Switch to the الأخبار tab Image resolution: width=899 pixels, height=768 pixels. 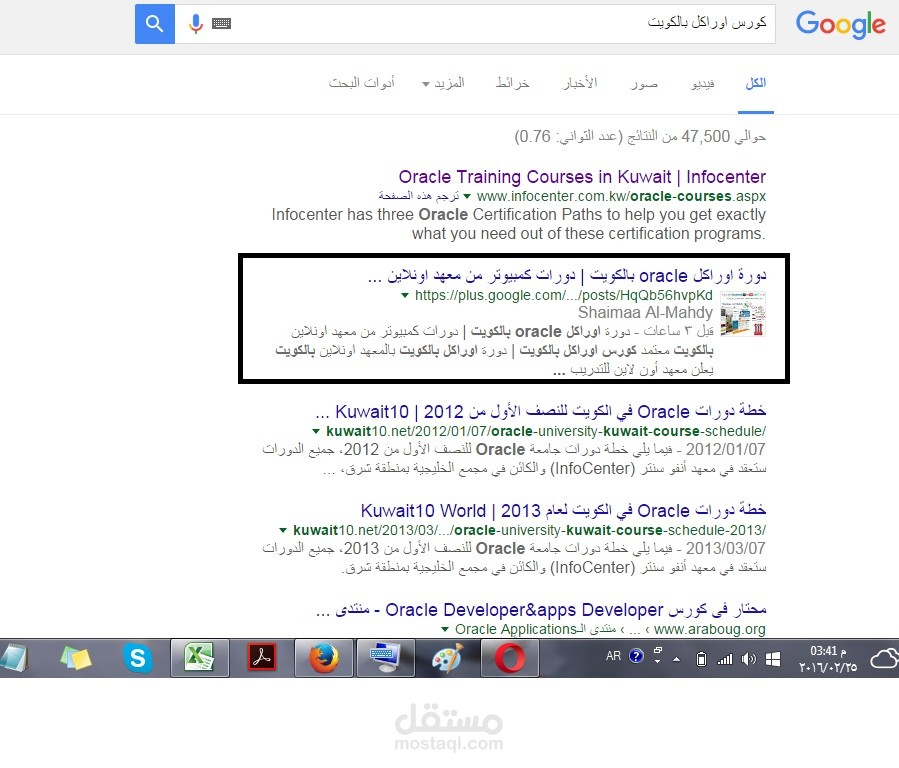580,84
